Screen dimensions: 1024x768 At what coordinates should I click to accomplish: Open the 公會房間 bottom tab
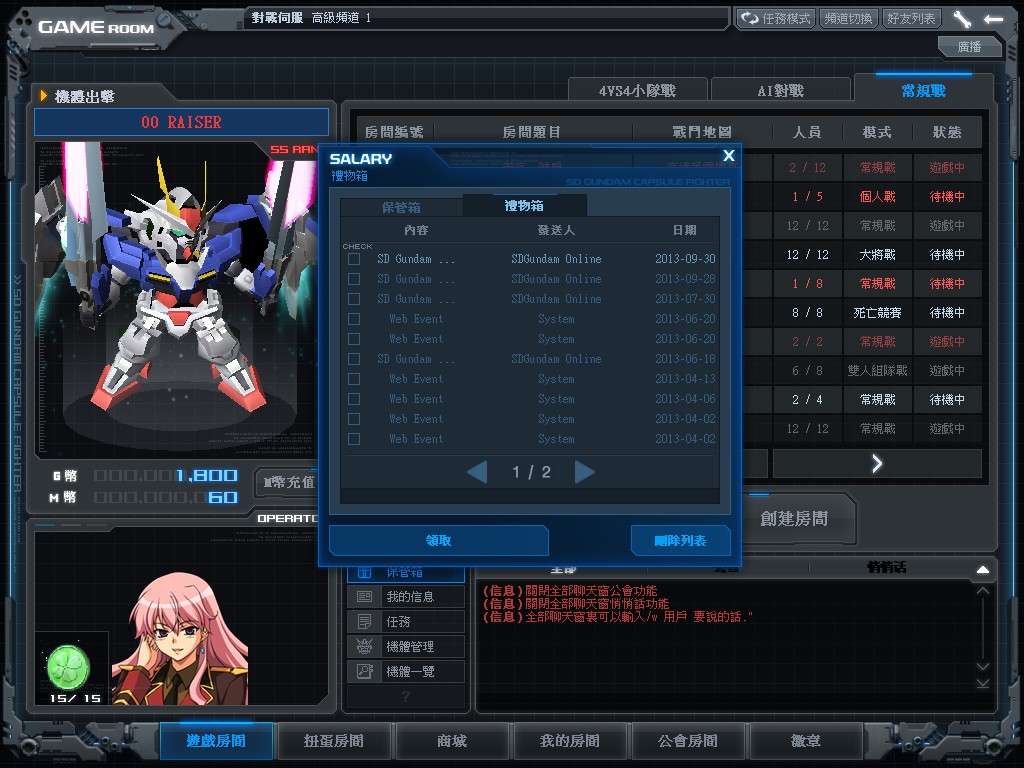(x=688, y=741)
